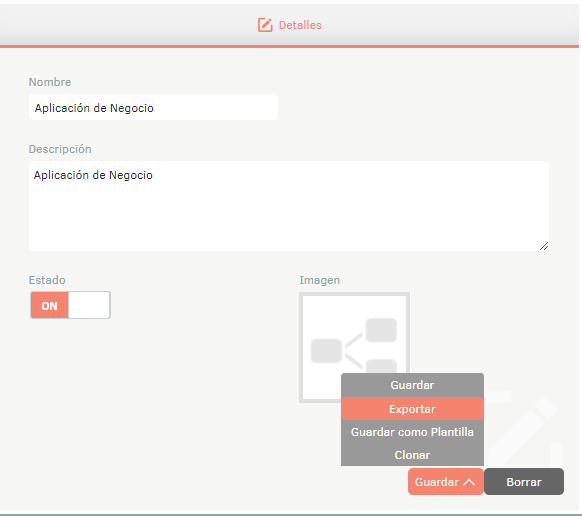Select Guardar from the popup menu
The width and height of the screenshot is (582, 516).
(412, 385)
